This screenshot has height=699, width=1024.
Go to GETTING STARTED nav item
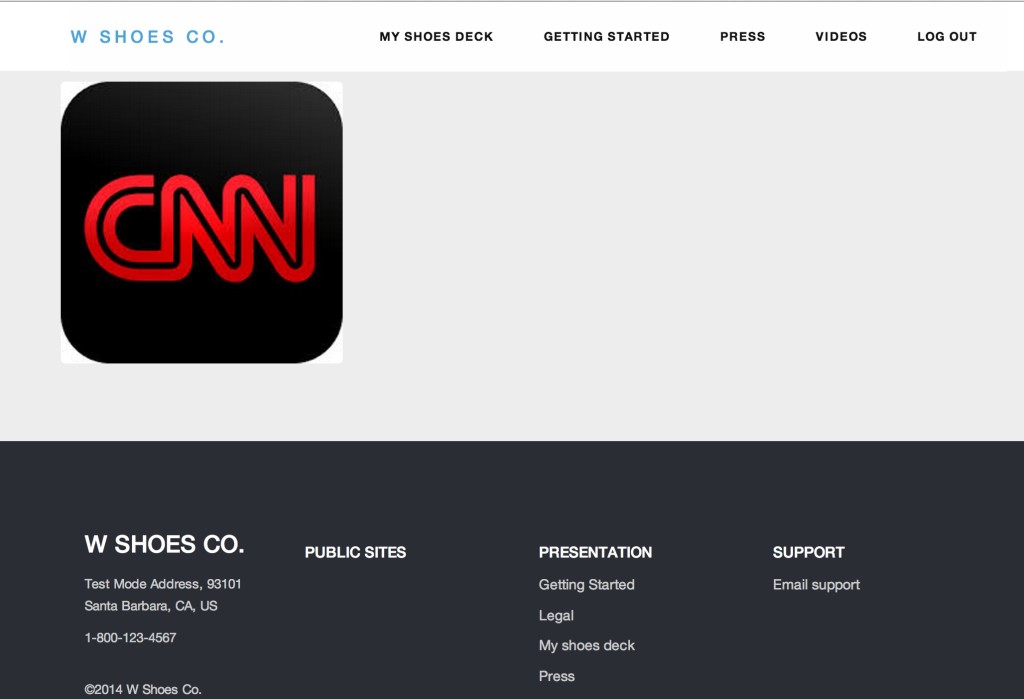point(607,37)
